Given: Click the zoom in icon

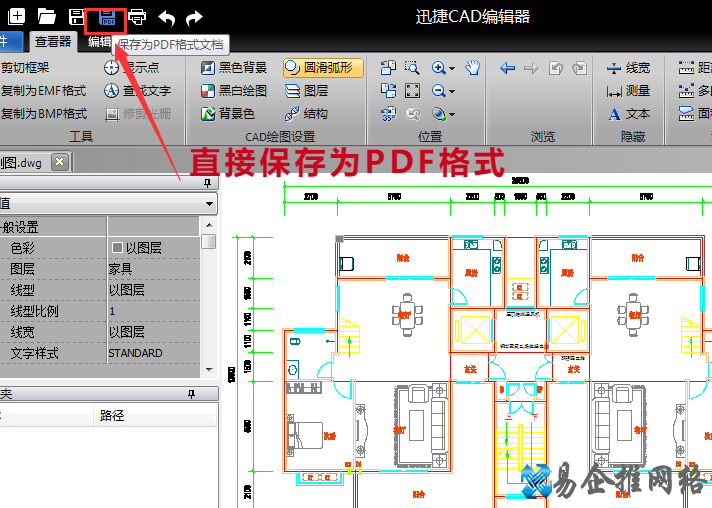Looking at the screenshot, I should tap(438, 68).
